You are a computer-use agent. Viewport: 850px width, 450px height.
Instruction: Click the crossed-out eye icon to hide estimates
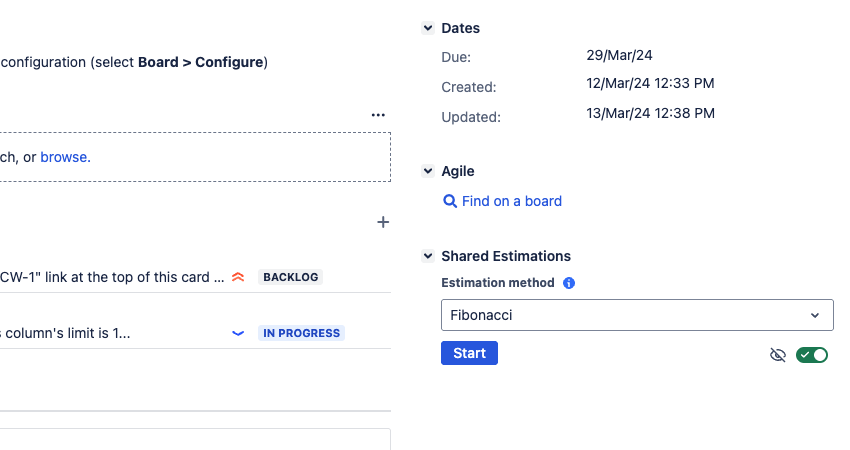point(778,354)
